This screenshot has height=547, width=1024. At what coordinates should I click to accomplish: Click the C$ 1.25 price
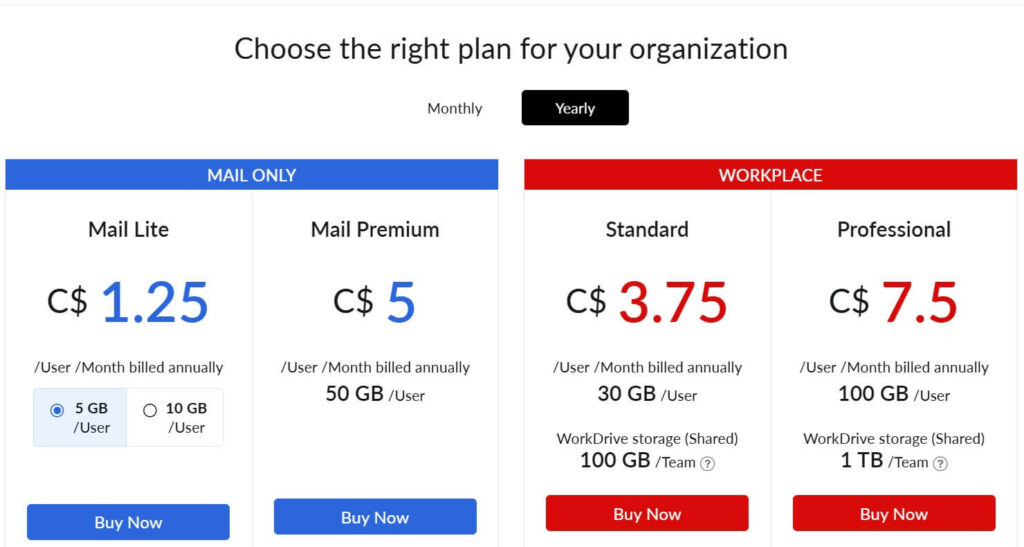pos(128,302)
